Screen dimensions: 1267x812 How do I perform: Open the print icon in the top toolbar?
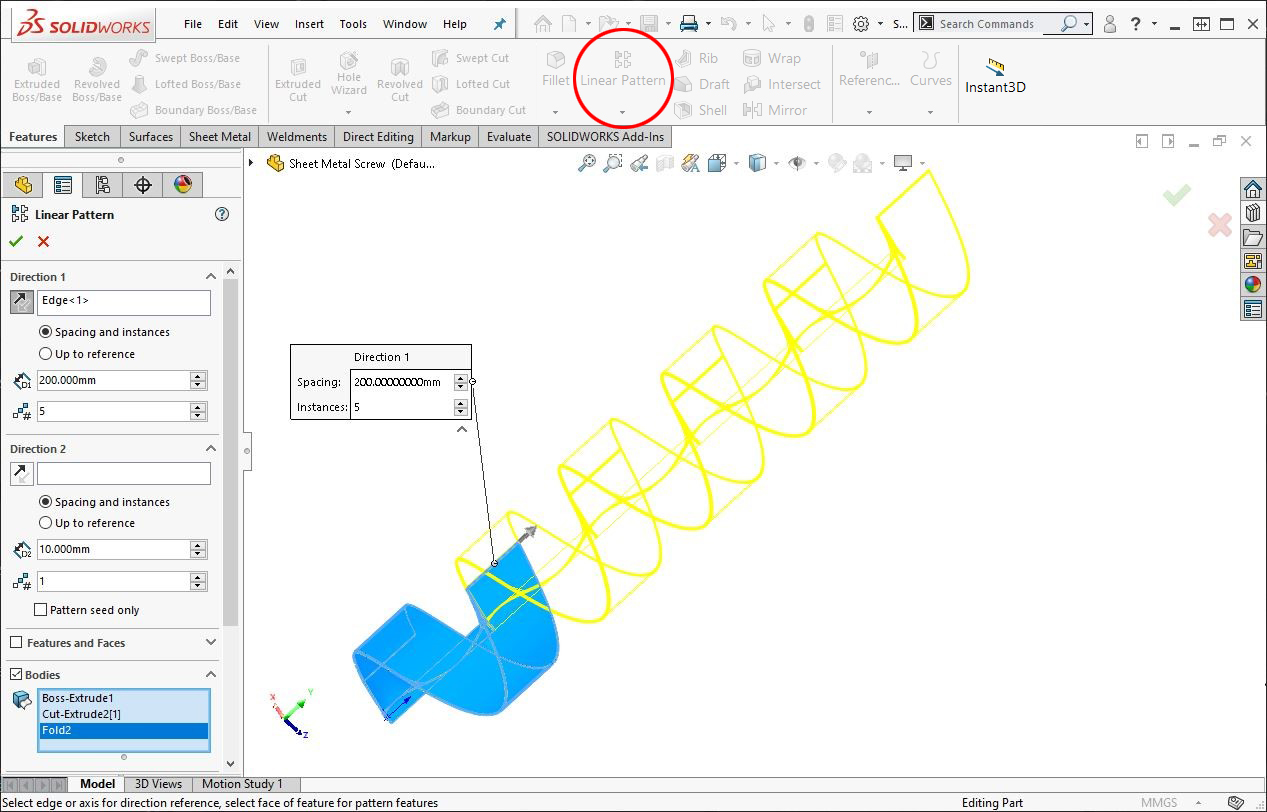pos(689,24)
